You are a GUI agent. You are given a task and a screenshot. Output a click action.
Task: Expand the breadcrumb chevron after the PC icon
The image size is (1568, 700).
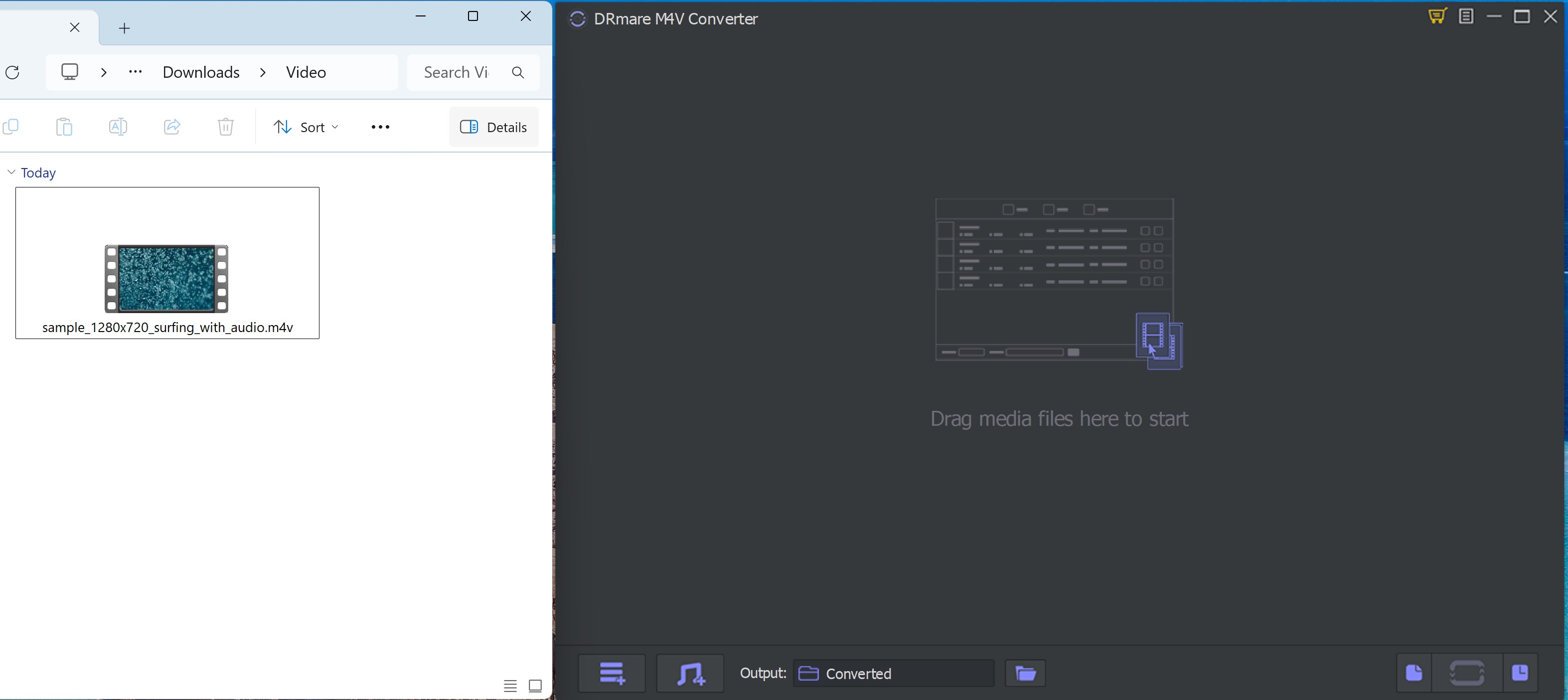pyautogui.click(x=104, y=72)
